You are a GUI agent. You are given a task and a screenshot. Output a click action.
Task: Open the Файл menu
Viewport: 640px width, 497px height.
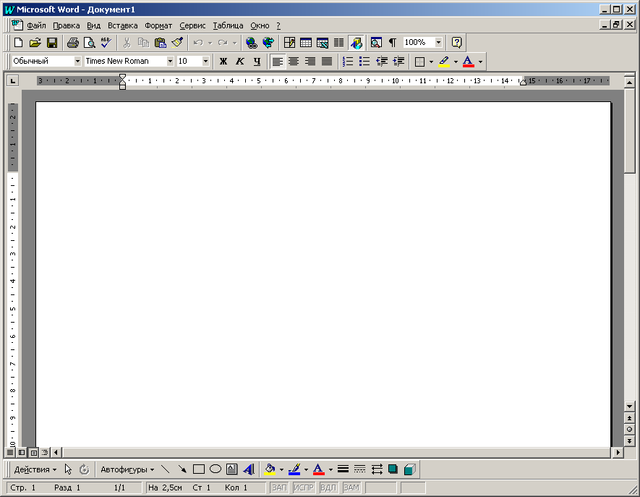click(x=36, y=25)
